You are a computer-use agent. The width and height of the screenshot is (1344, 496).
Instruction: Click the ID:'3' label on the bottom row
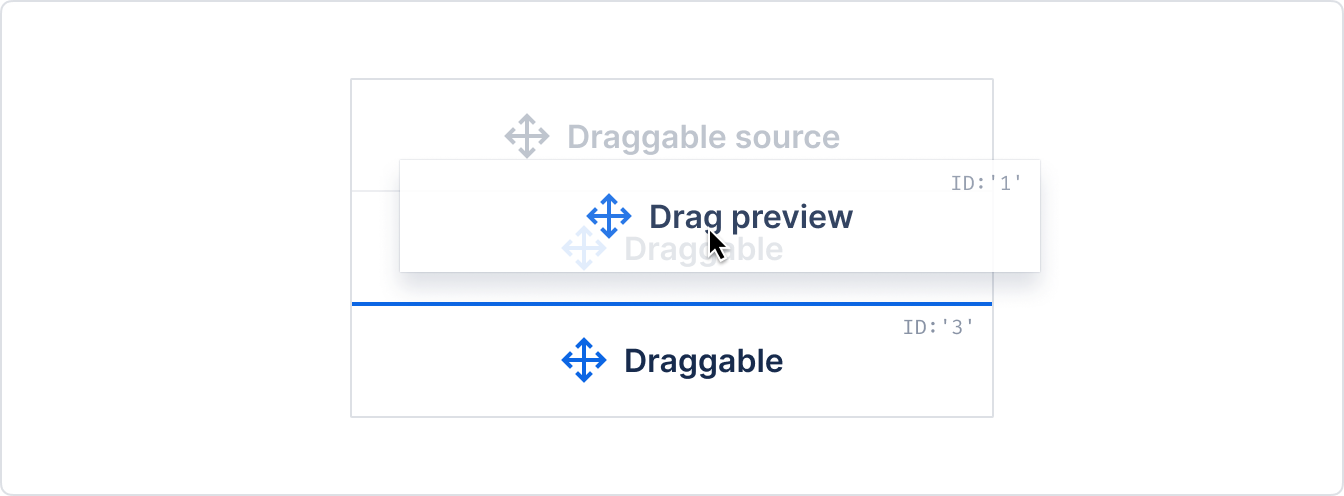(938, 327)
